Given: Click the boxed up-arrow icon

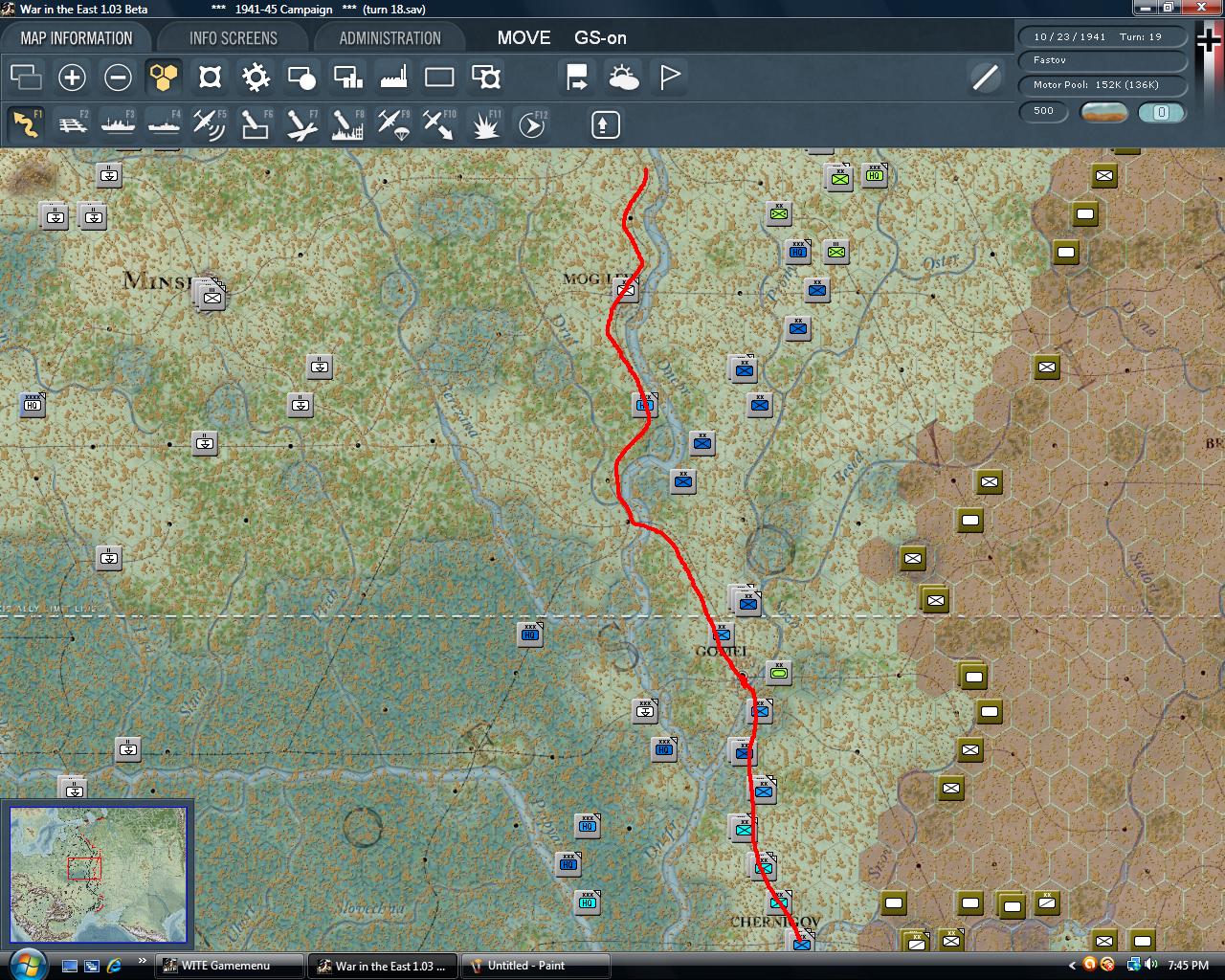Looking at the screenshot, I should coord(606,124).
